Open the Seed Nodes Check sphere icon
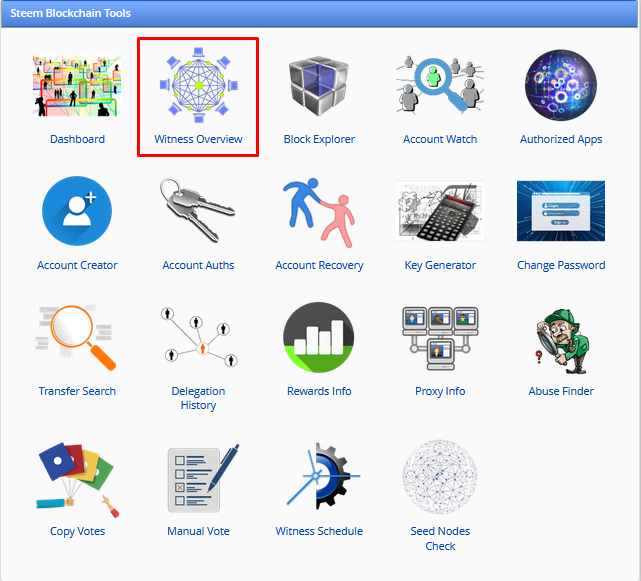The image size is (641, 581). (x=440, y=477)
